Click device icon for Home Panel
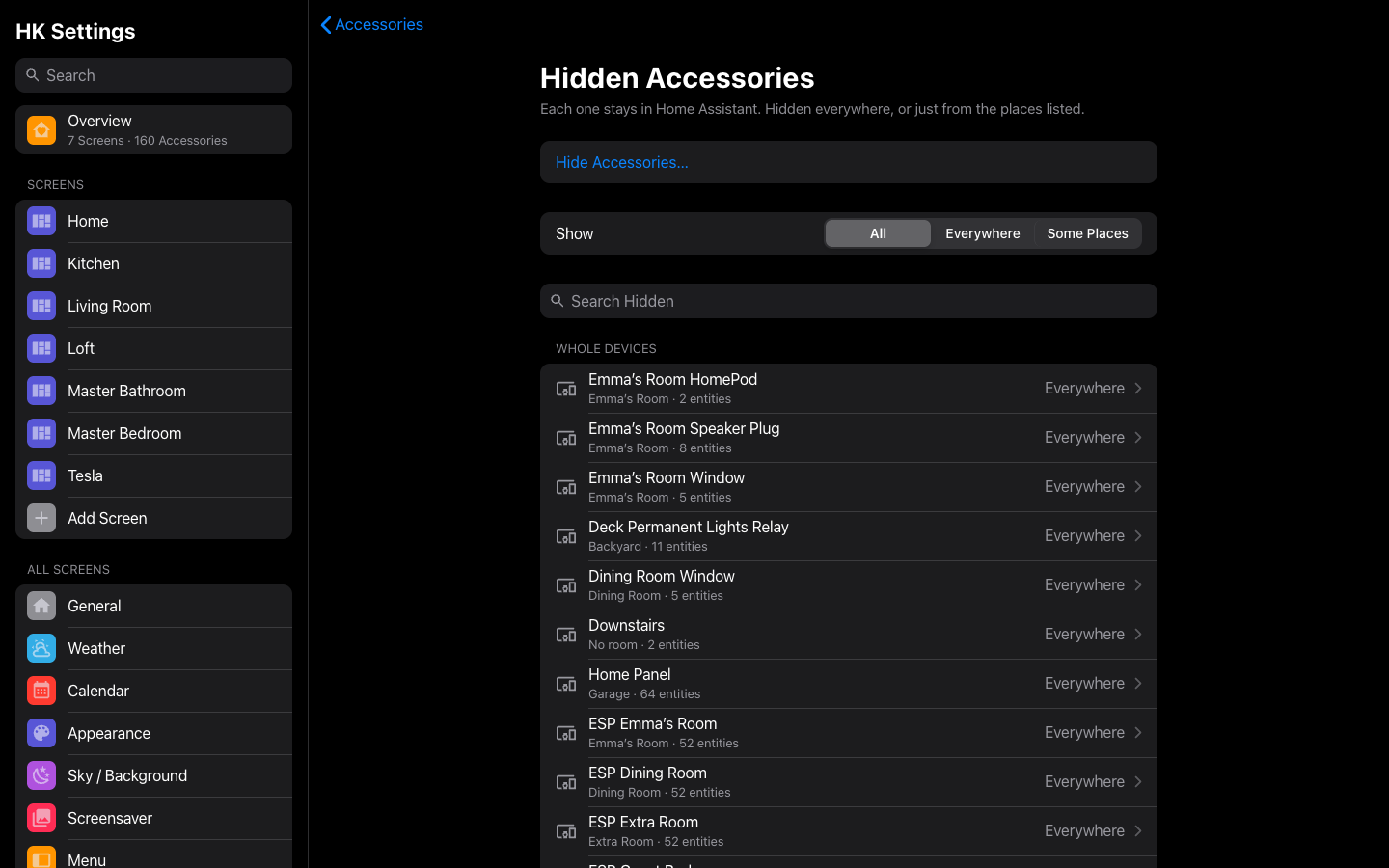This screenshot has width=1389, height=868. 566,684
